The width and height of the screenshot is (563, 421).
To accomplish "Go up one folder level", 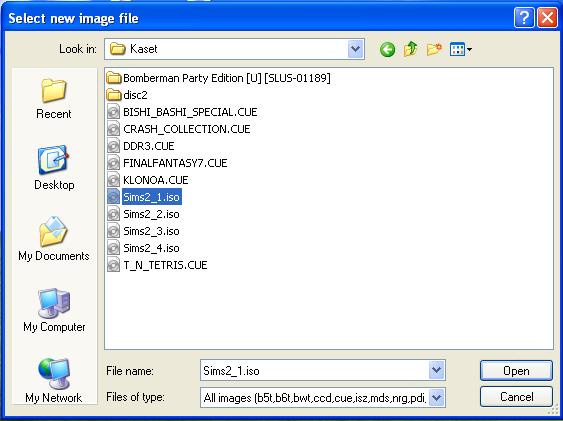I will point(411,49).
